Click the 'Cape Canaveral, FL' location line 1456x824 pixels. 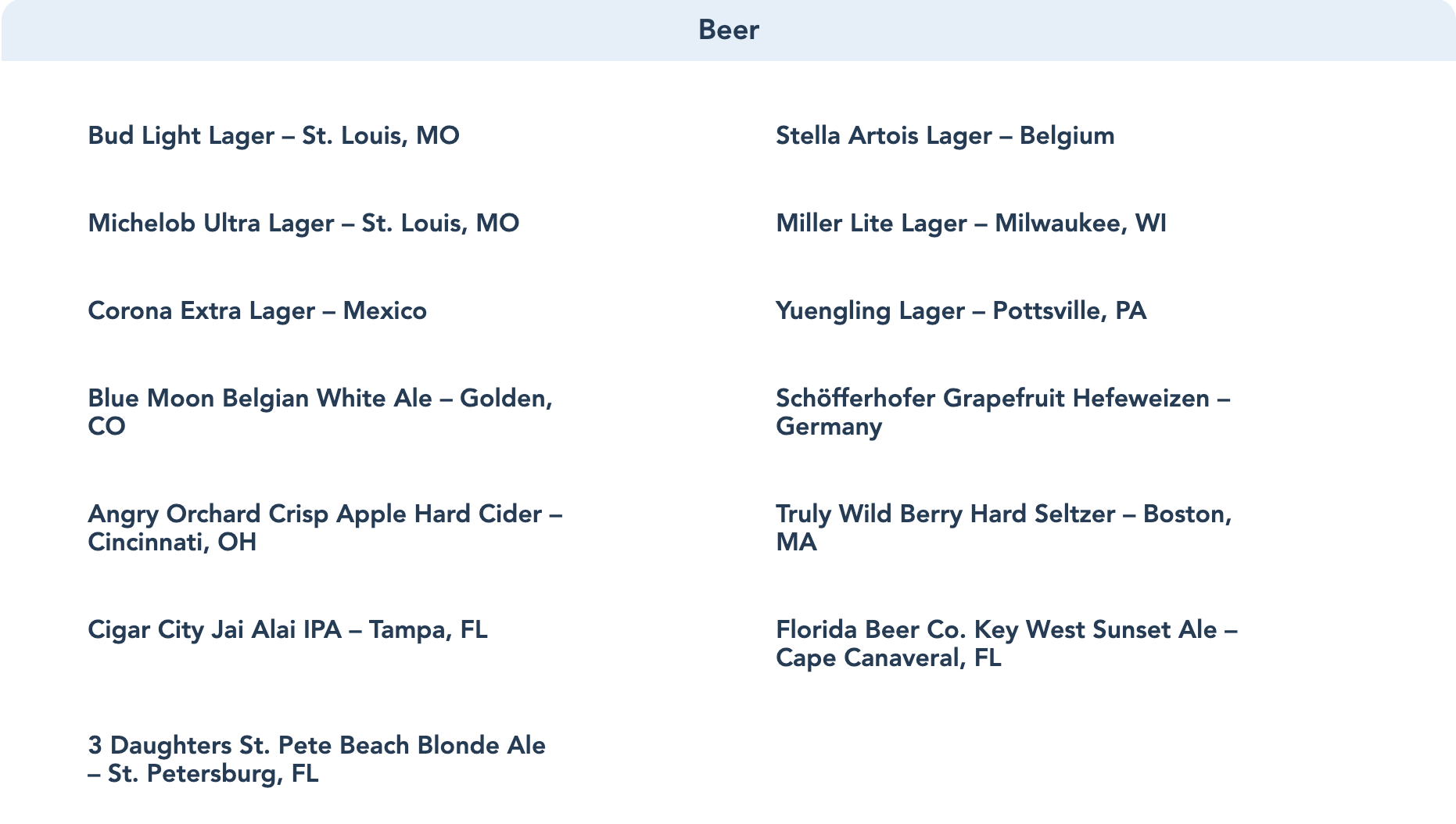(x=888, y=658)
